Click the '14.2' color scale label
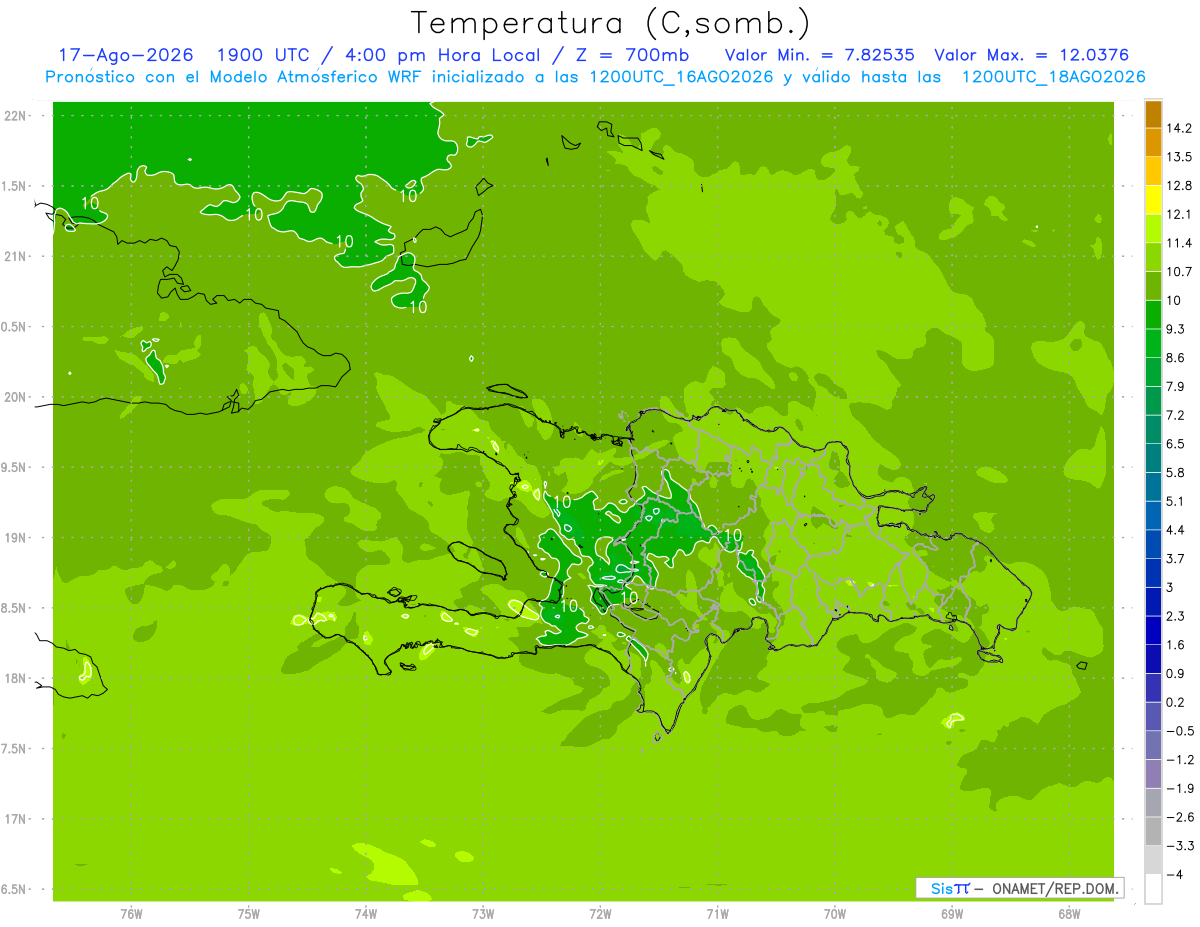The image size is (1200, 927). pyautogui.click(x=1179, y=128)
